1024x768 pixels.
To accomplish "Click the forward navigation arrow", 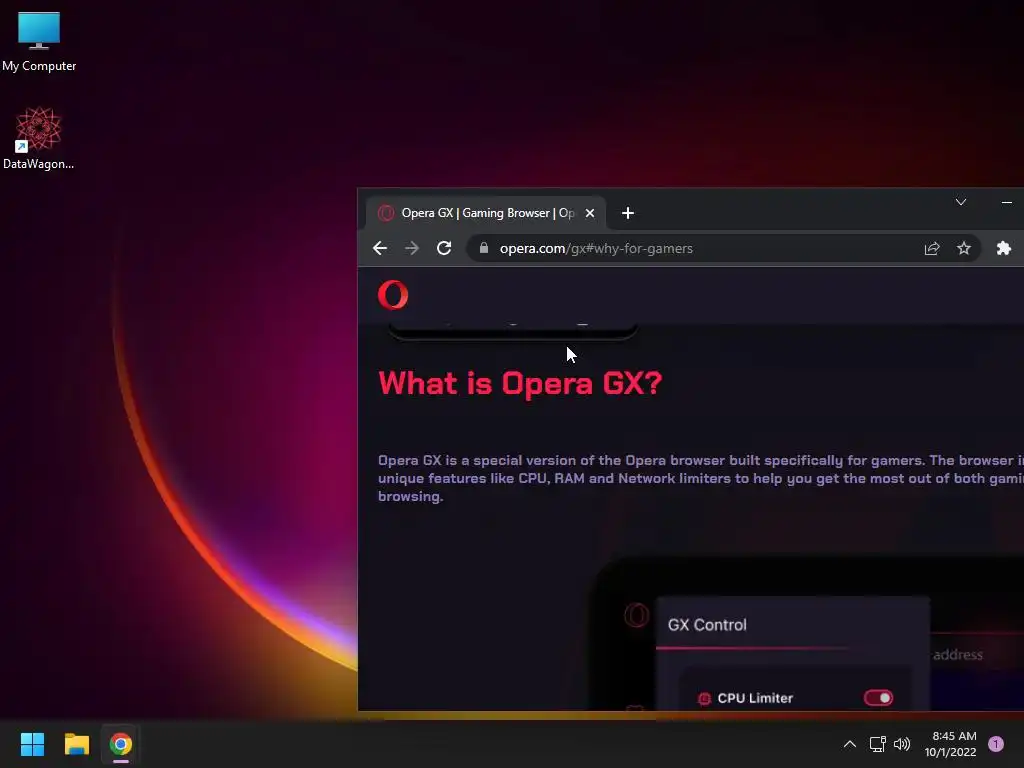I will (x=412, y=248).
